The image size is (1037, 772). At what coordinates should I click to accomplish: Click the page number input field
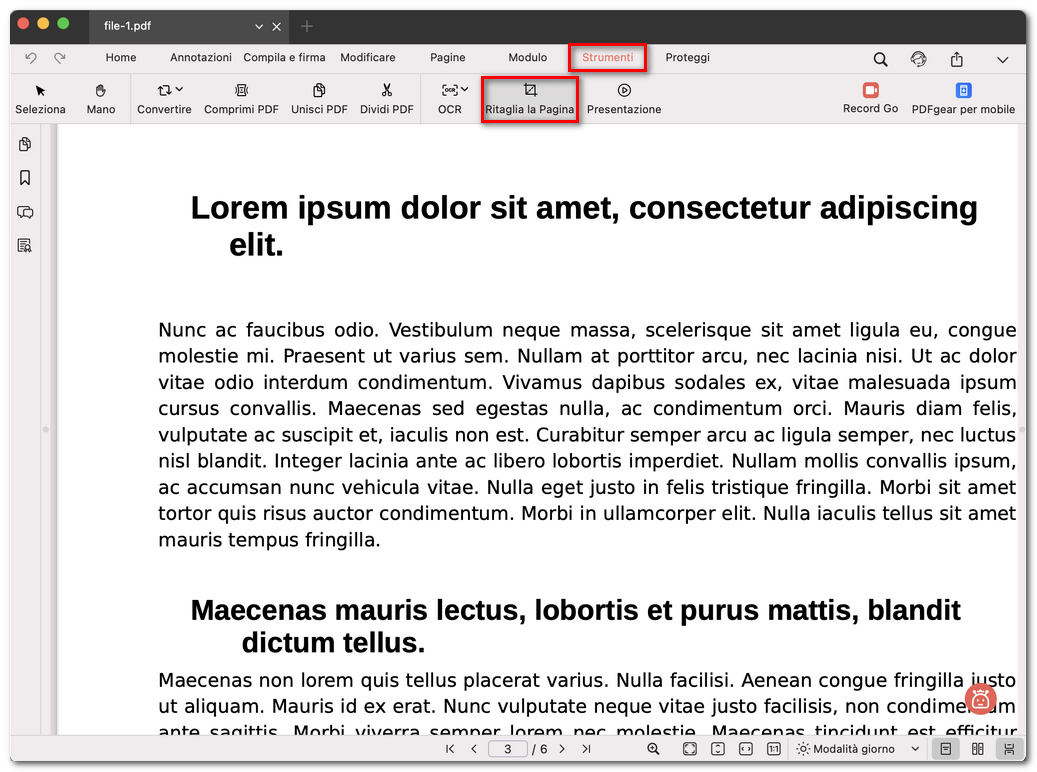[508, 748]
